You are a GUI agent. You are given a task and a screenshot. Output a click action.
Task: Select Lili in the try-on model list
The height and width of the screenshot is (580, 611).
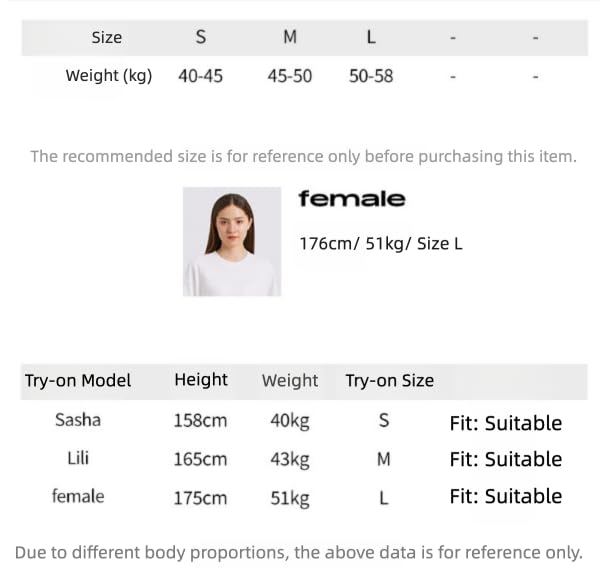click(78, 458)
